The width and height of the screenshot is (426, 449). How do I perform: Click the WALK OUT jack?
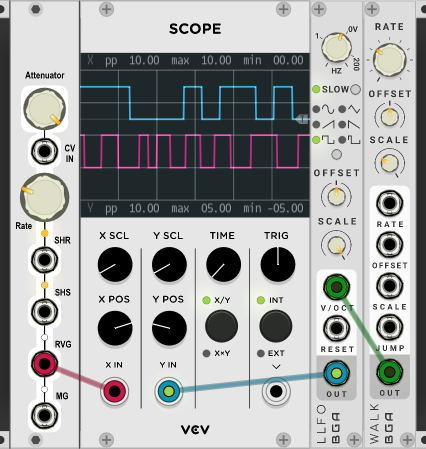389,372
